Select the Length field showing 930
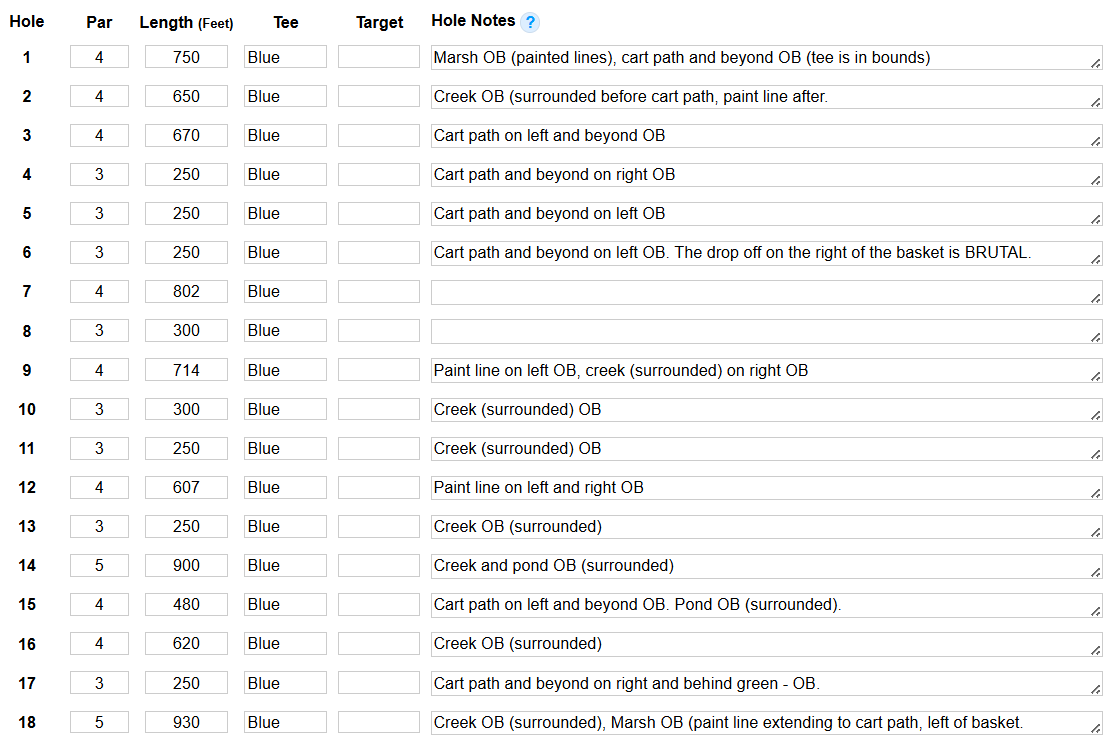 click(186, 722)
